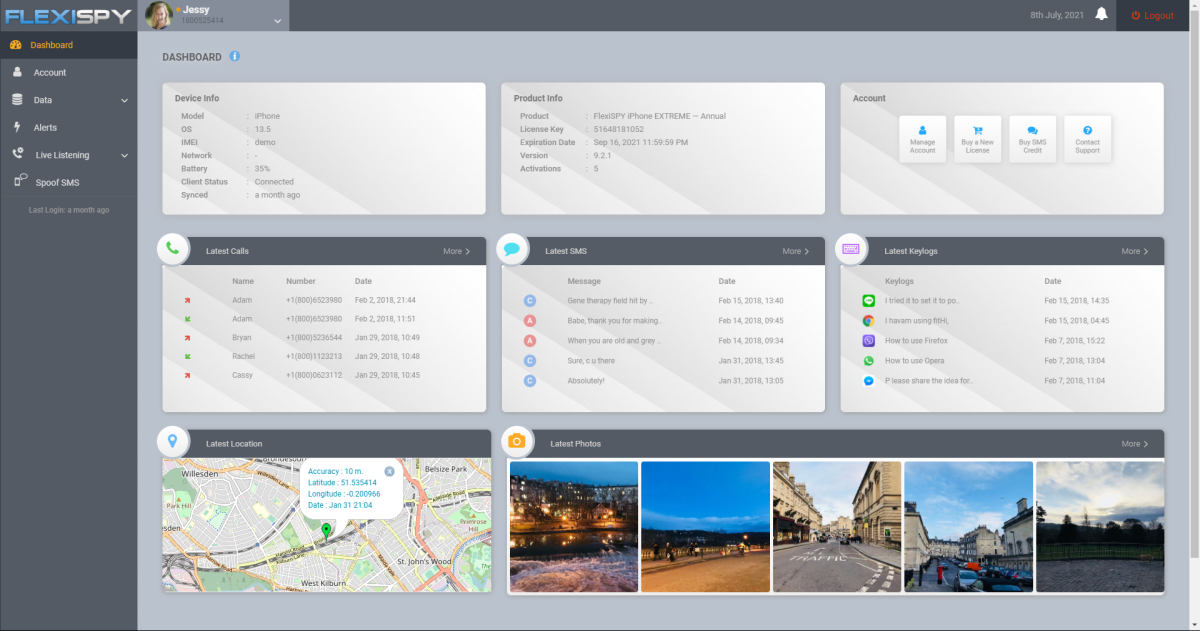Open More in Latest Calls
The height and width of the screenshot is (631, 1200).
(x=456, y=252)
